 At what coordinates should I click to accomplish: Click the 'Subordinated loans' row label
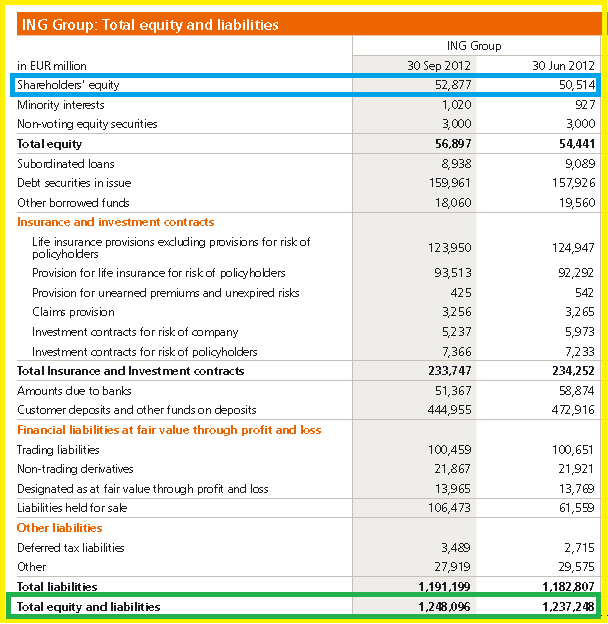(x=66, y=164)
